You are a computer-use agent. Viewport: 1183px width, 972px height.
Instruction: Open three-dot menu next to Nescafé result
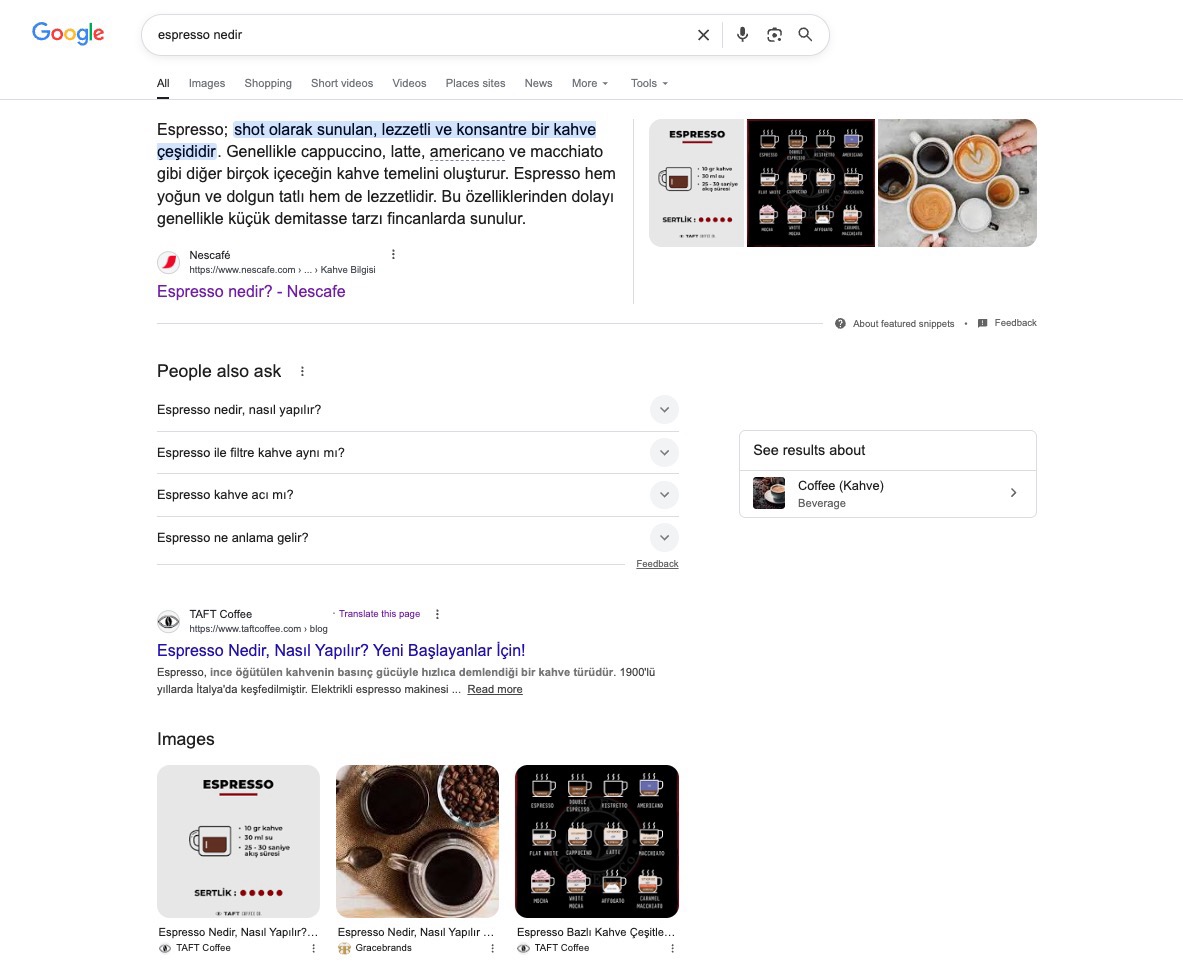coord(393,254)
